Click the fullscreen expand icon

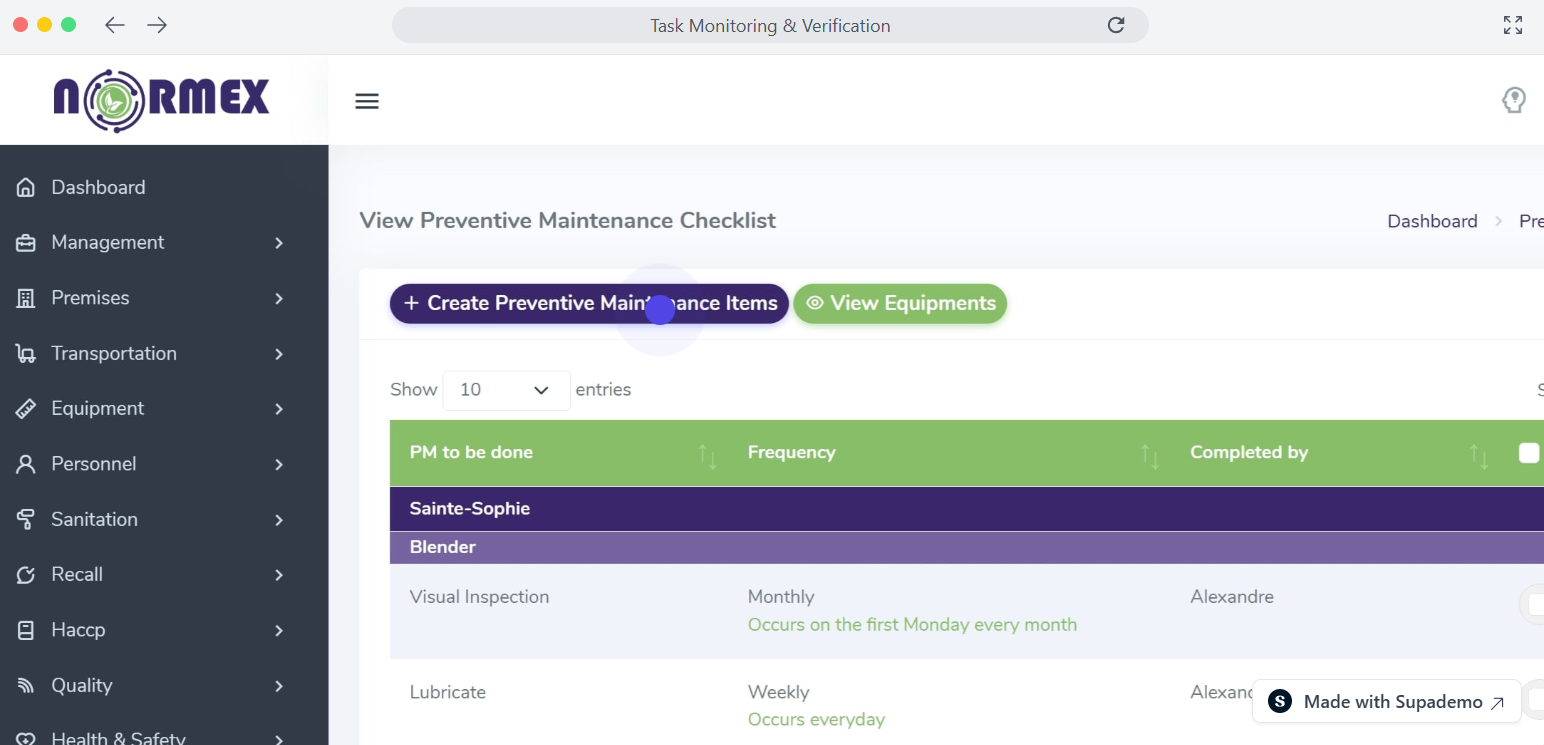pos(1513,25)
